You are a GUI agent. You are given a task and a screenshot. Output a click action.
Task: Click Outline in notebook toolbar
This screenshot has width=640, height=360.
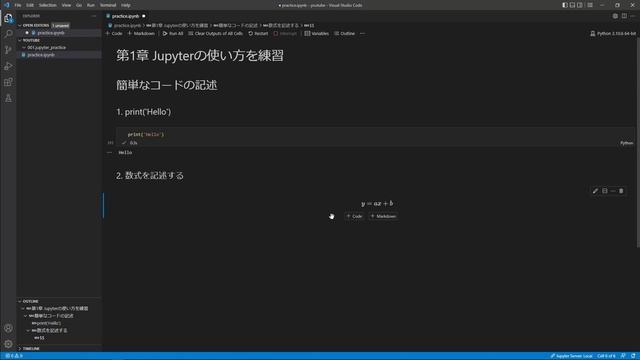click(344, 33)
